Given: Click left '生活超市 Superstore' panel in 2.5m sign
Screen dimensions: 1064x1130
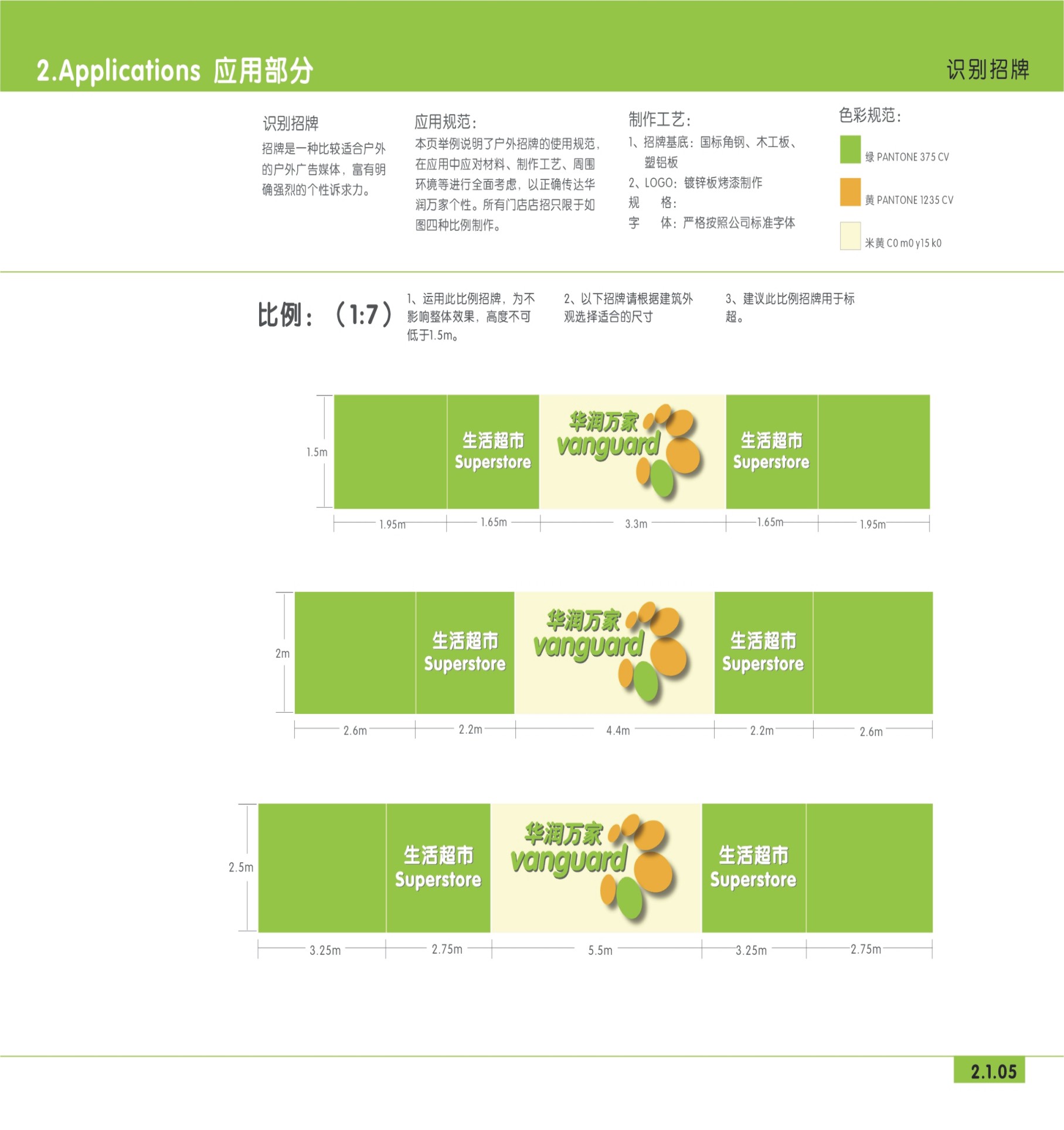Looking at the screenshot, I should (438, 867).
